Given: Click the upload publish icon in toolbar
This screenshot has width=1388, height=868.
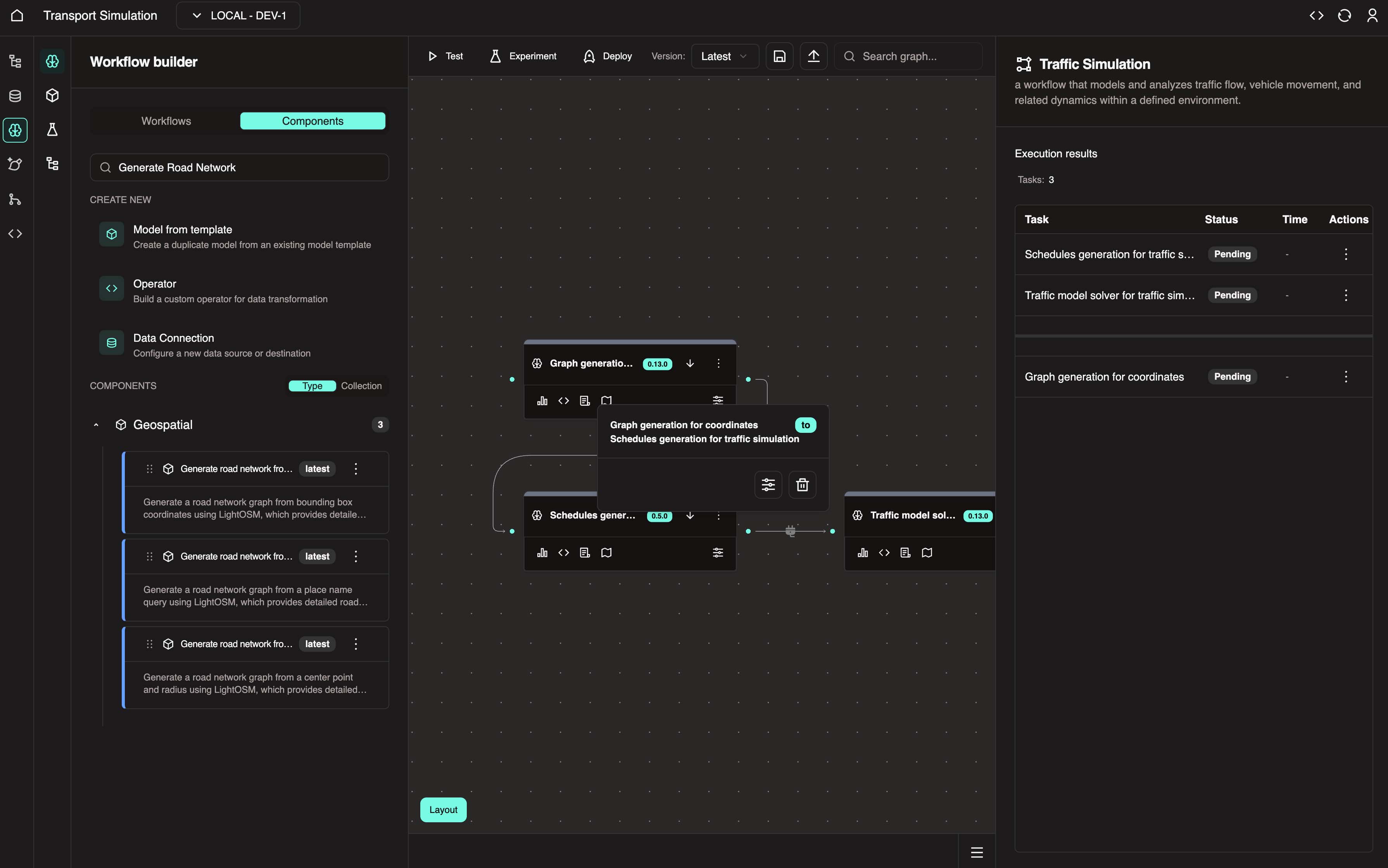Looking at the screenshot, I should point(814,56).
